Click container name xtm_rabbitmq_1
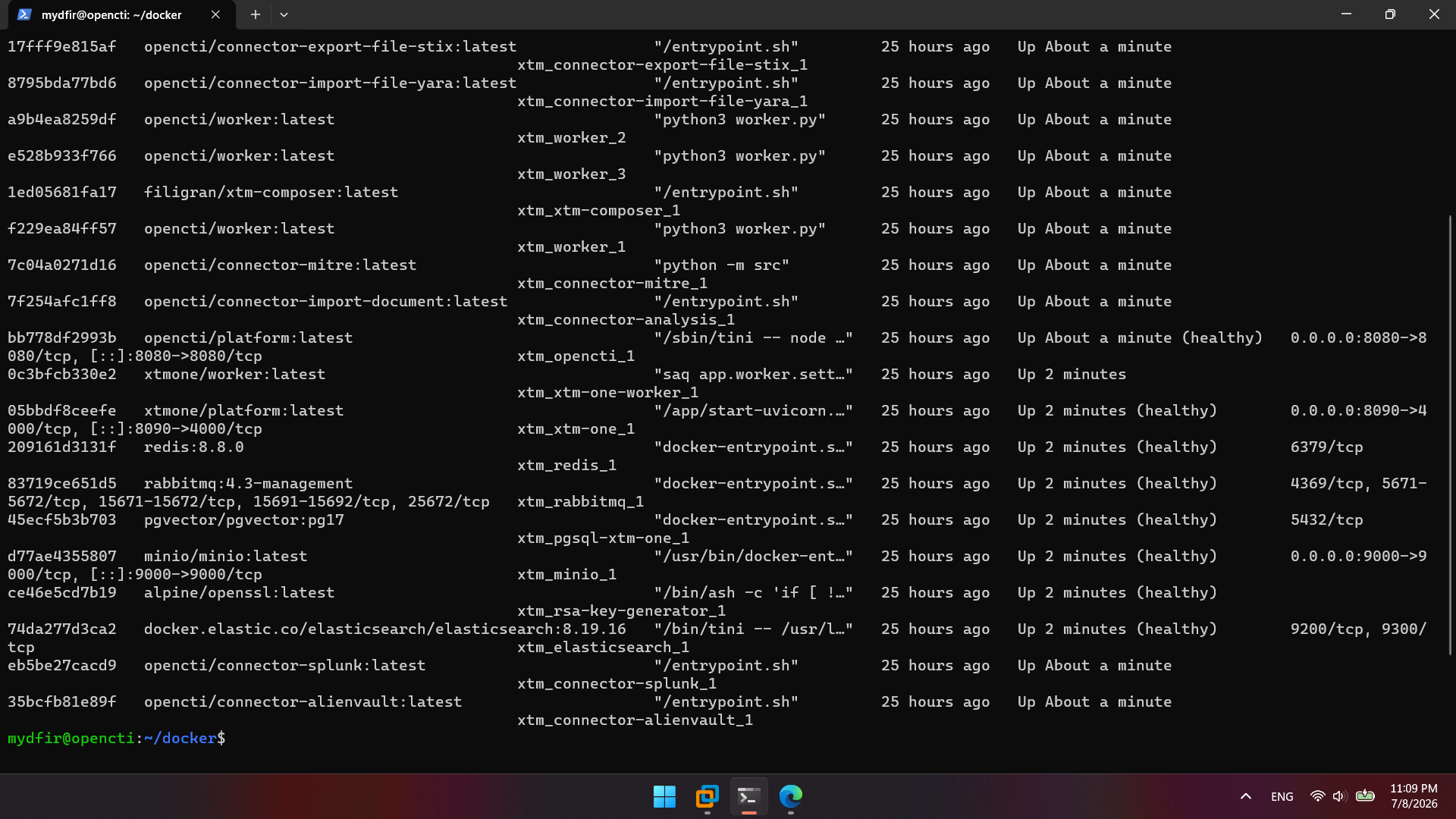The height and width of the screenshot is (819, 1456). pos(581,501)
